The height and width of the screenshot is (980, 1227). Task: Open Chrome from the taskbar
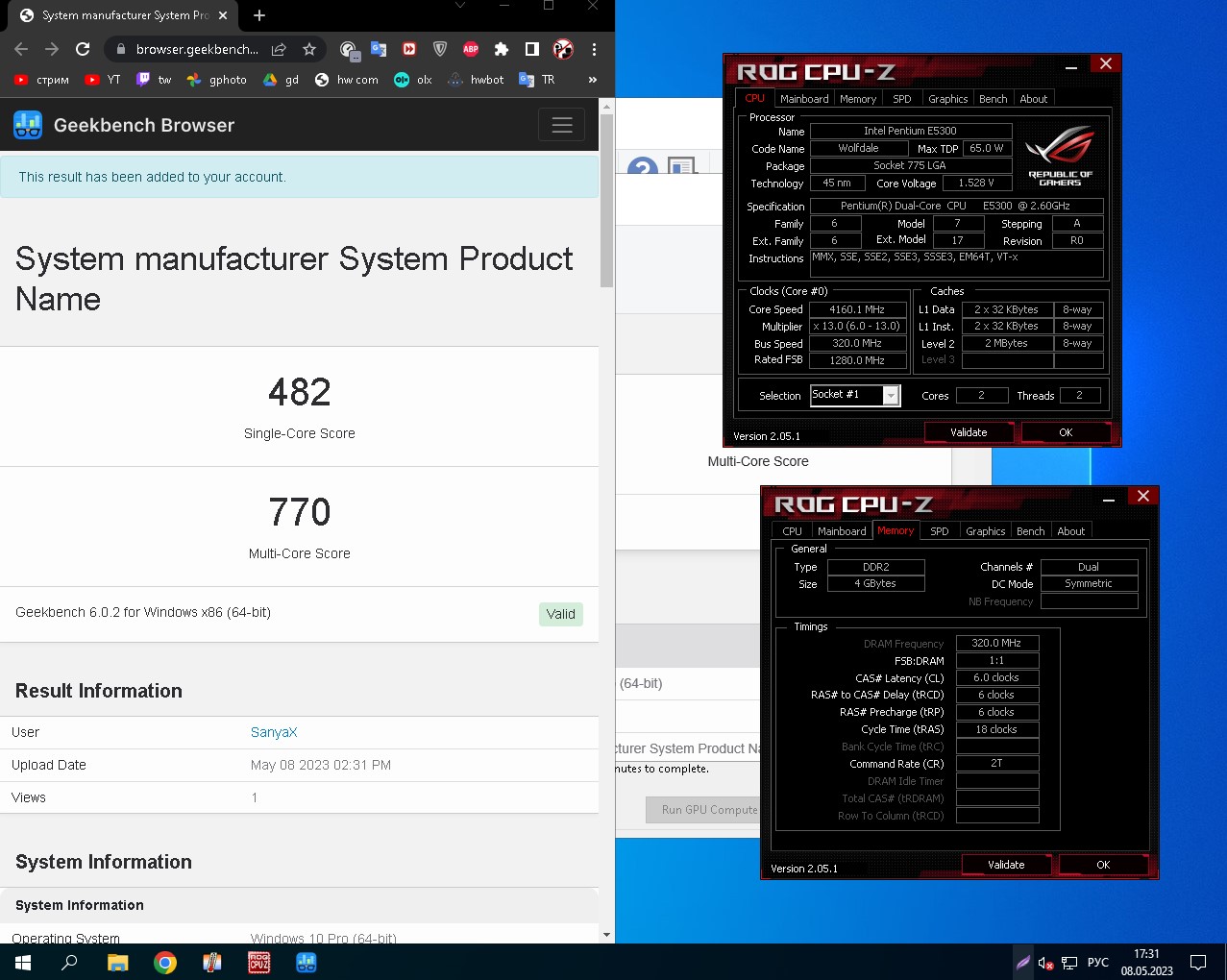(165, 962)
